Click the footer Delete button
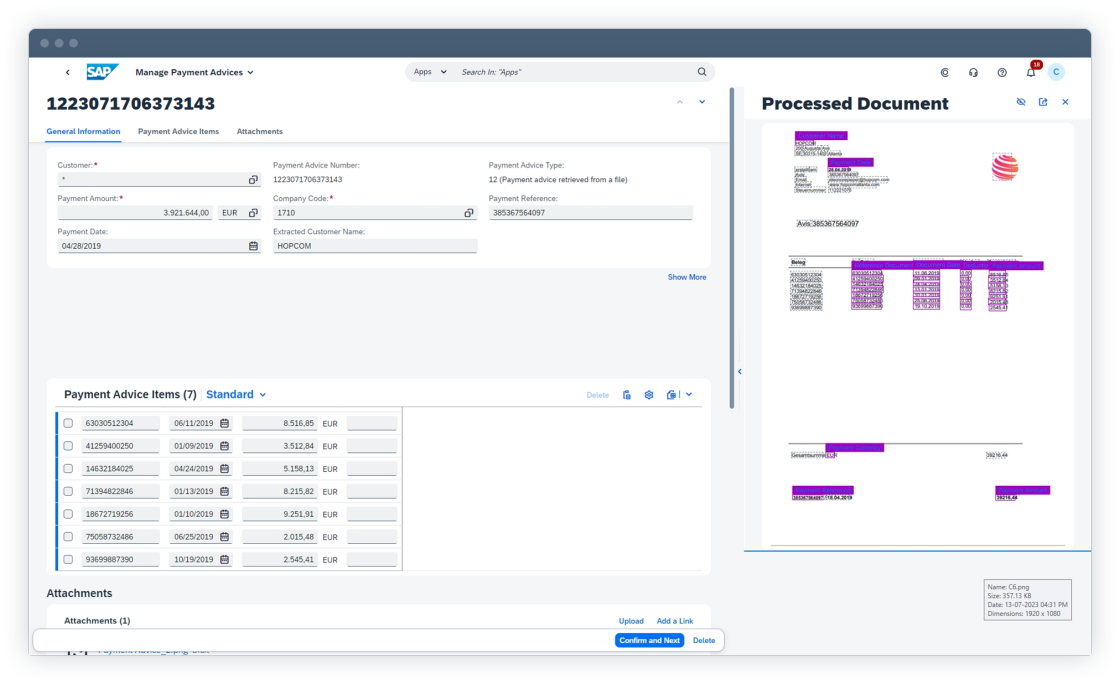This screenshot has height=684, width=1120. (704, 640)
